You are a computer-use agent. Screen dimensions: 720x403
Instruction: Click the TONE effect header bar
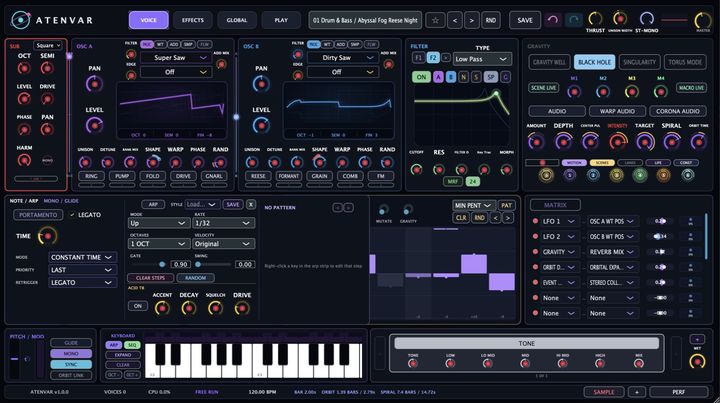pyautogui.click(x=527, y=343)
